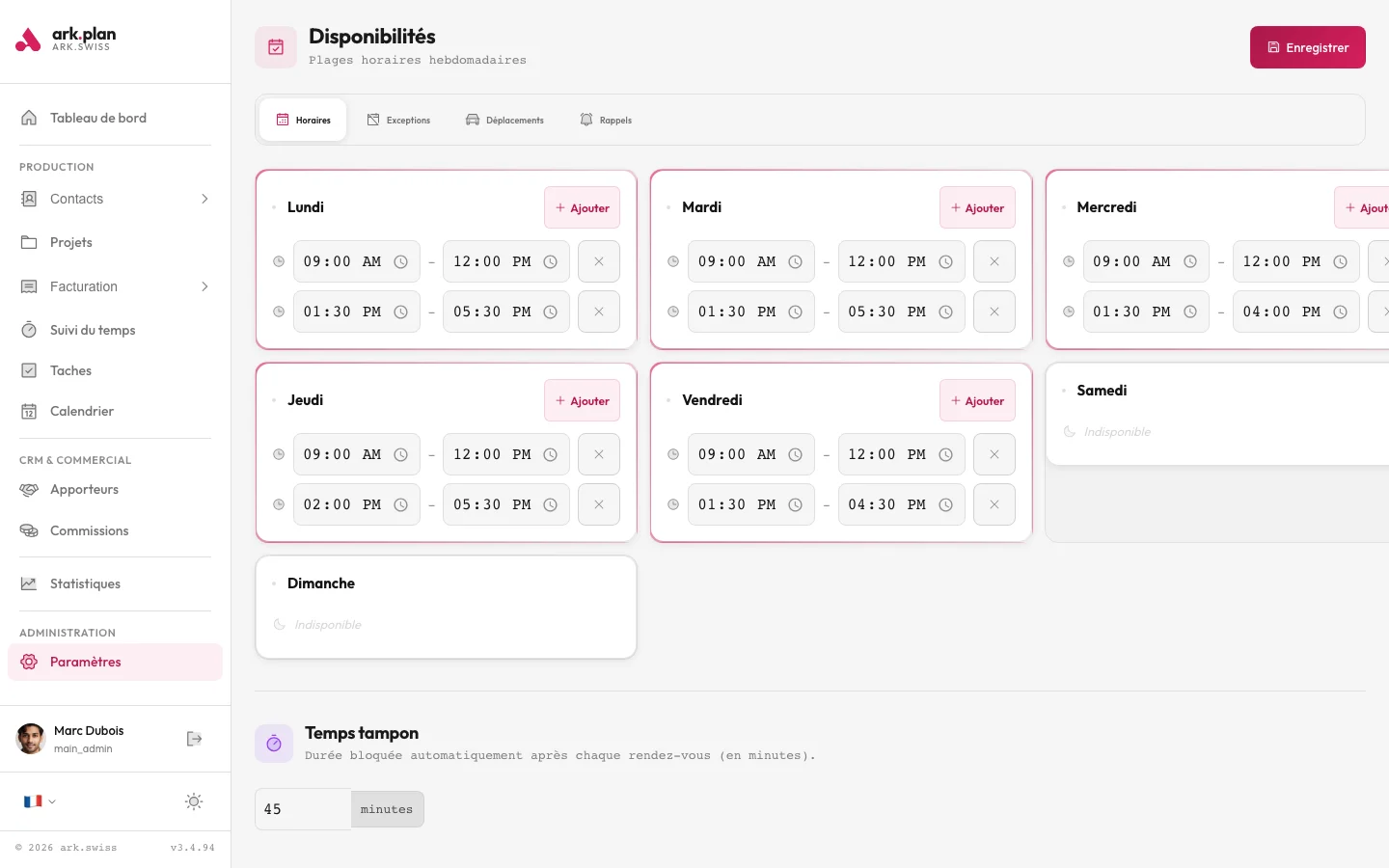1389x868 pixels.
Task: Add a time slot for Lundi
Action: point(582,208)
